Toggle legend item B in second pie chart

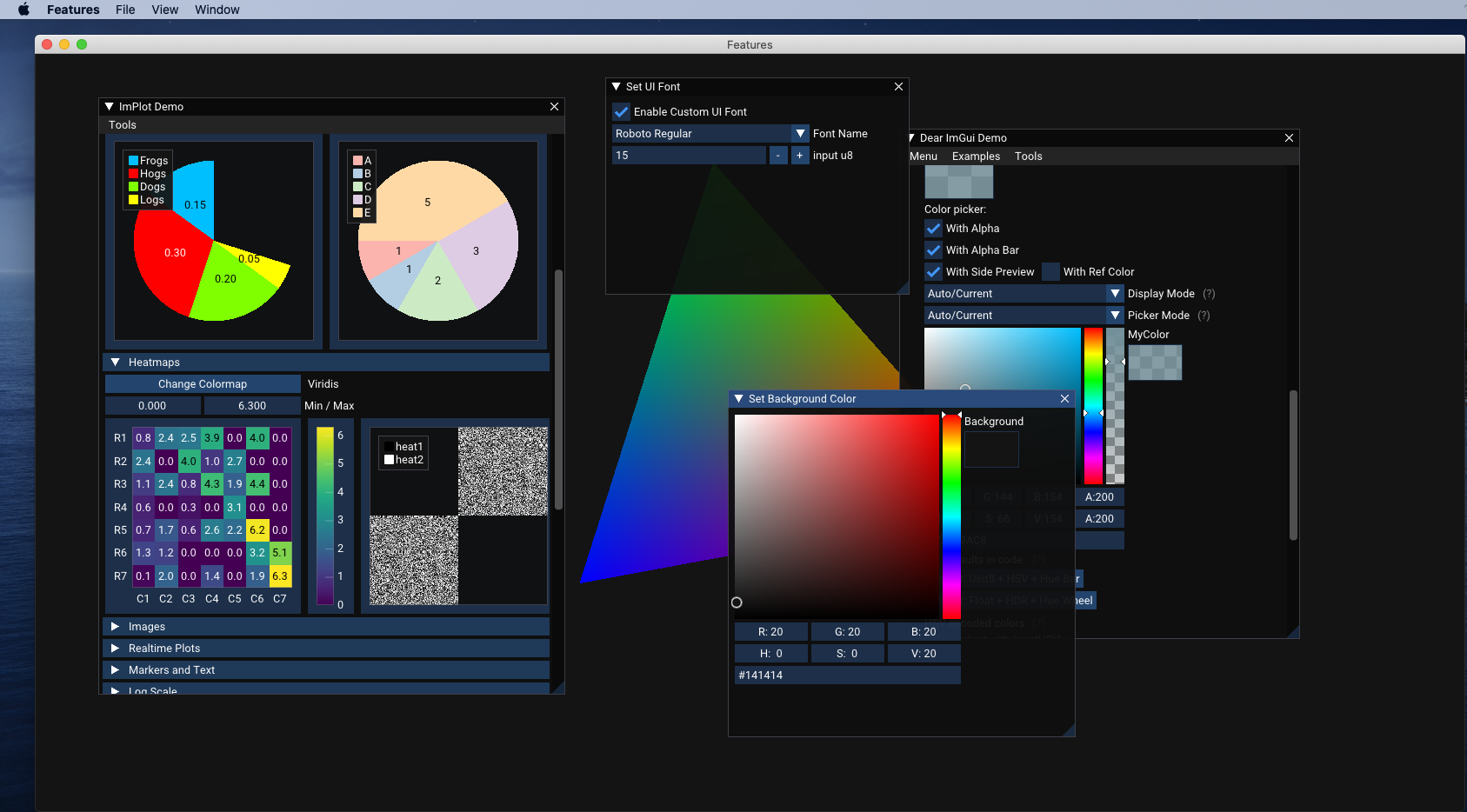pos(357,174)
